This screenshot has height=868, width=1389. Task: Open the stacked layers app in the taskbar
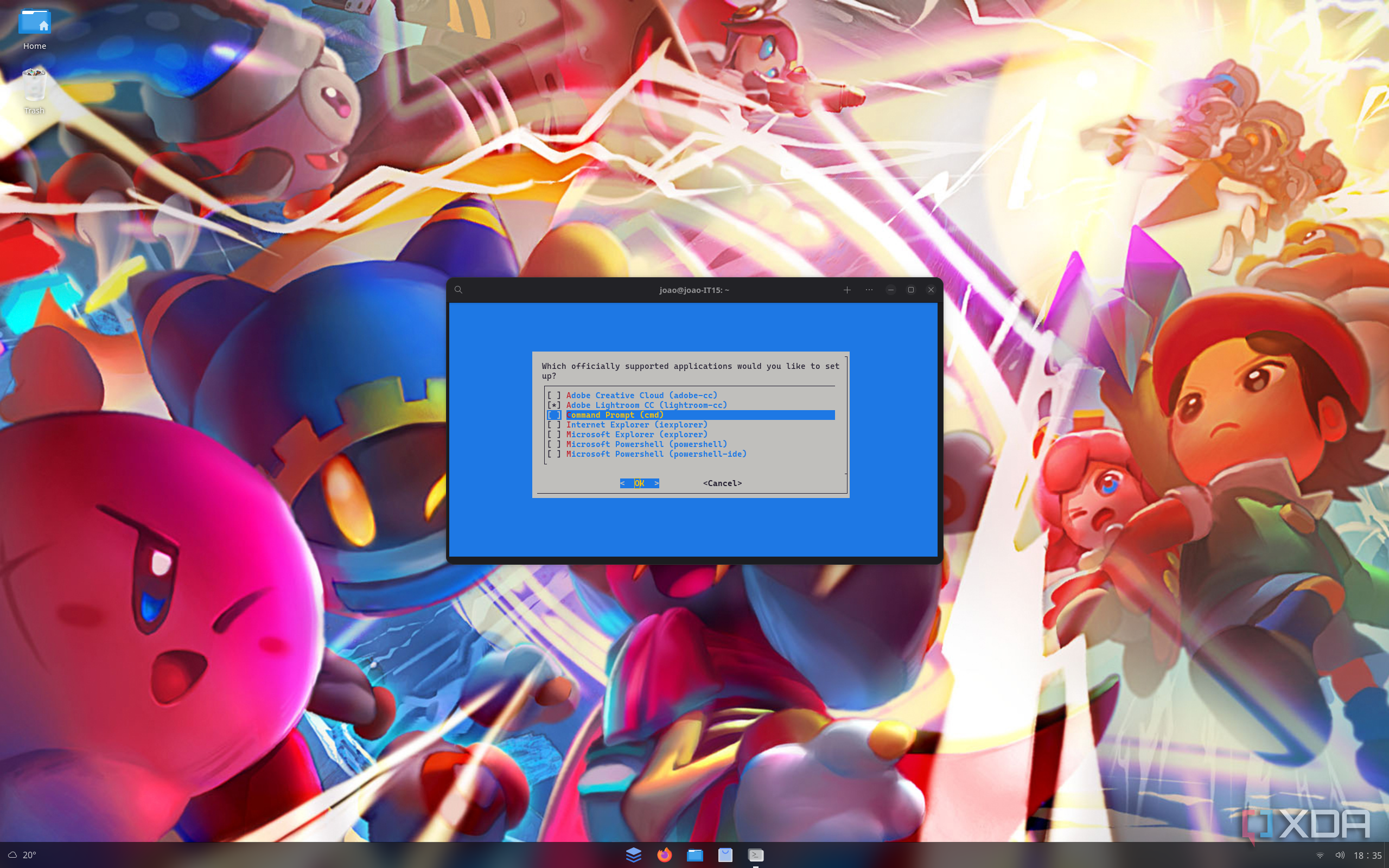[x=634, y=855]
